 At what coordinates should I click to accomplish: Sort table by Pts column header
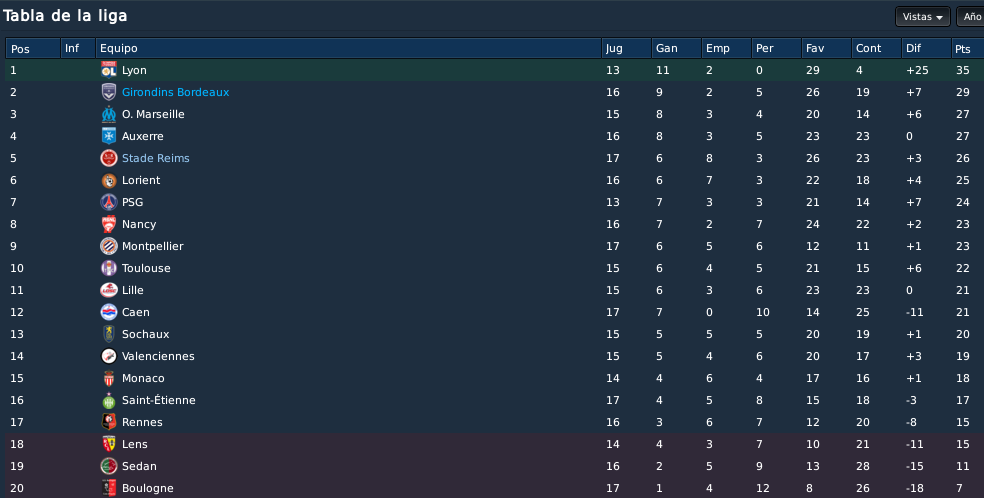967,48
